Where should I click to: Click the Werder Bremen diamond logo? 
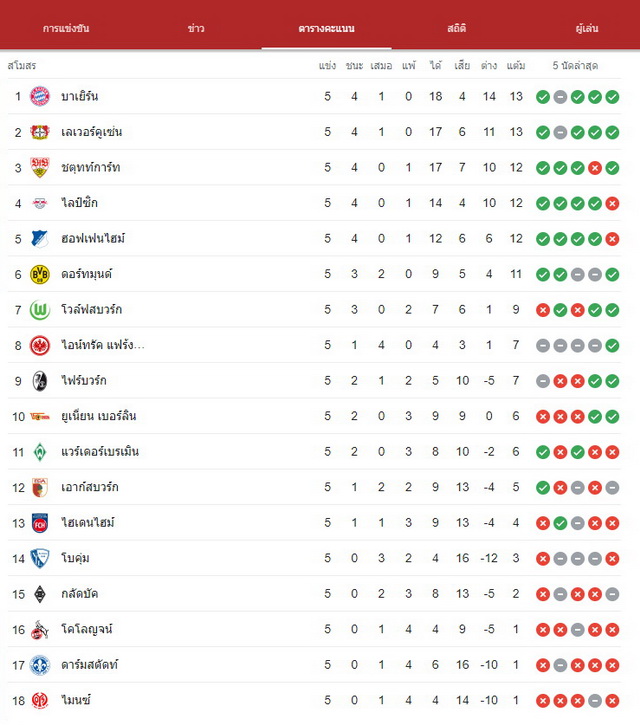40,451
